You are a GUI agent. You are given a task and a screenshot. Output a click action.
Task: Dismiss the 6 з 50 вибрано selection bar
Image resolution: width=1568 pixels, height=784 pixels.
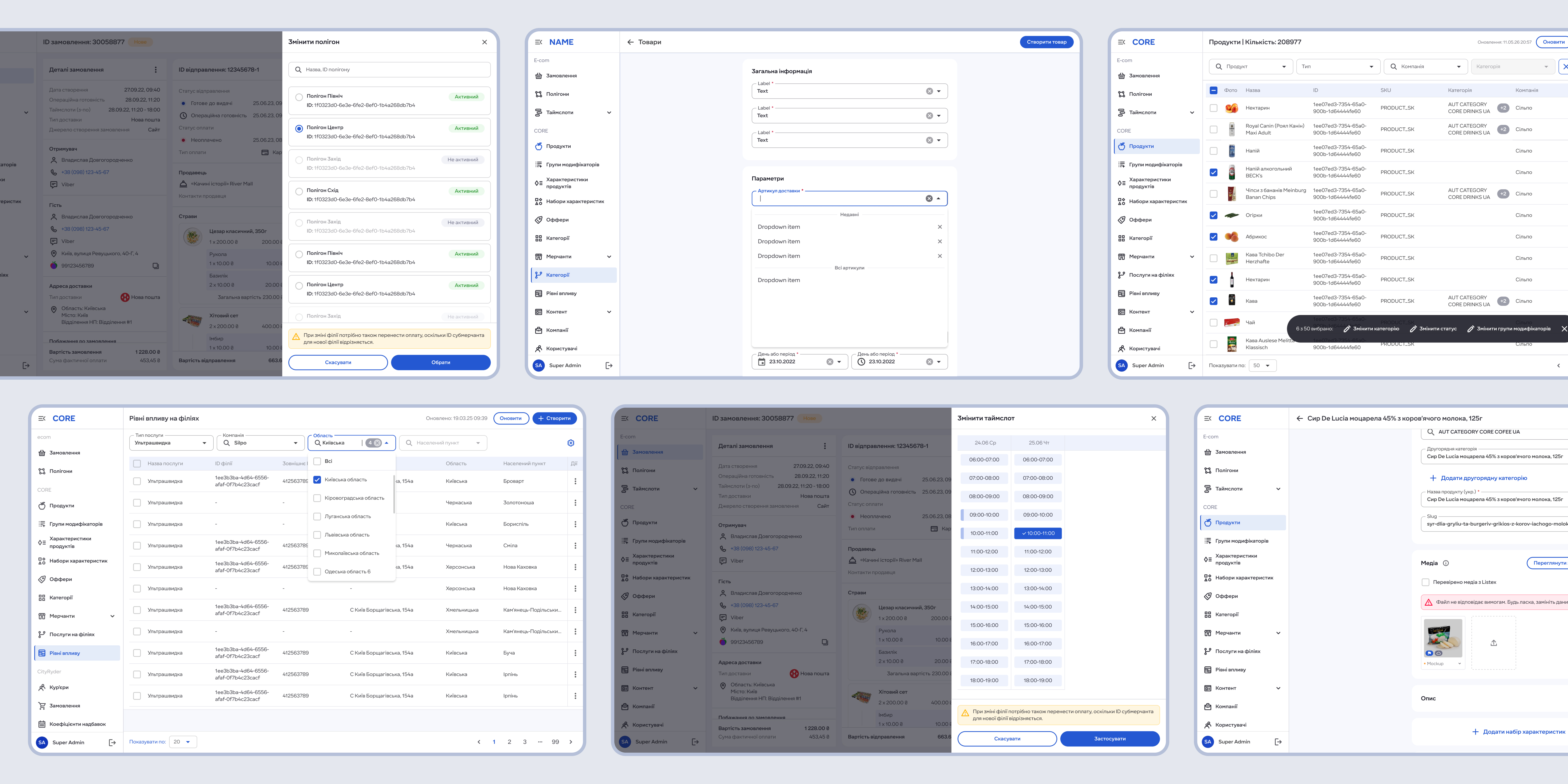pos(1564,329)
